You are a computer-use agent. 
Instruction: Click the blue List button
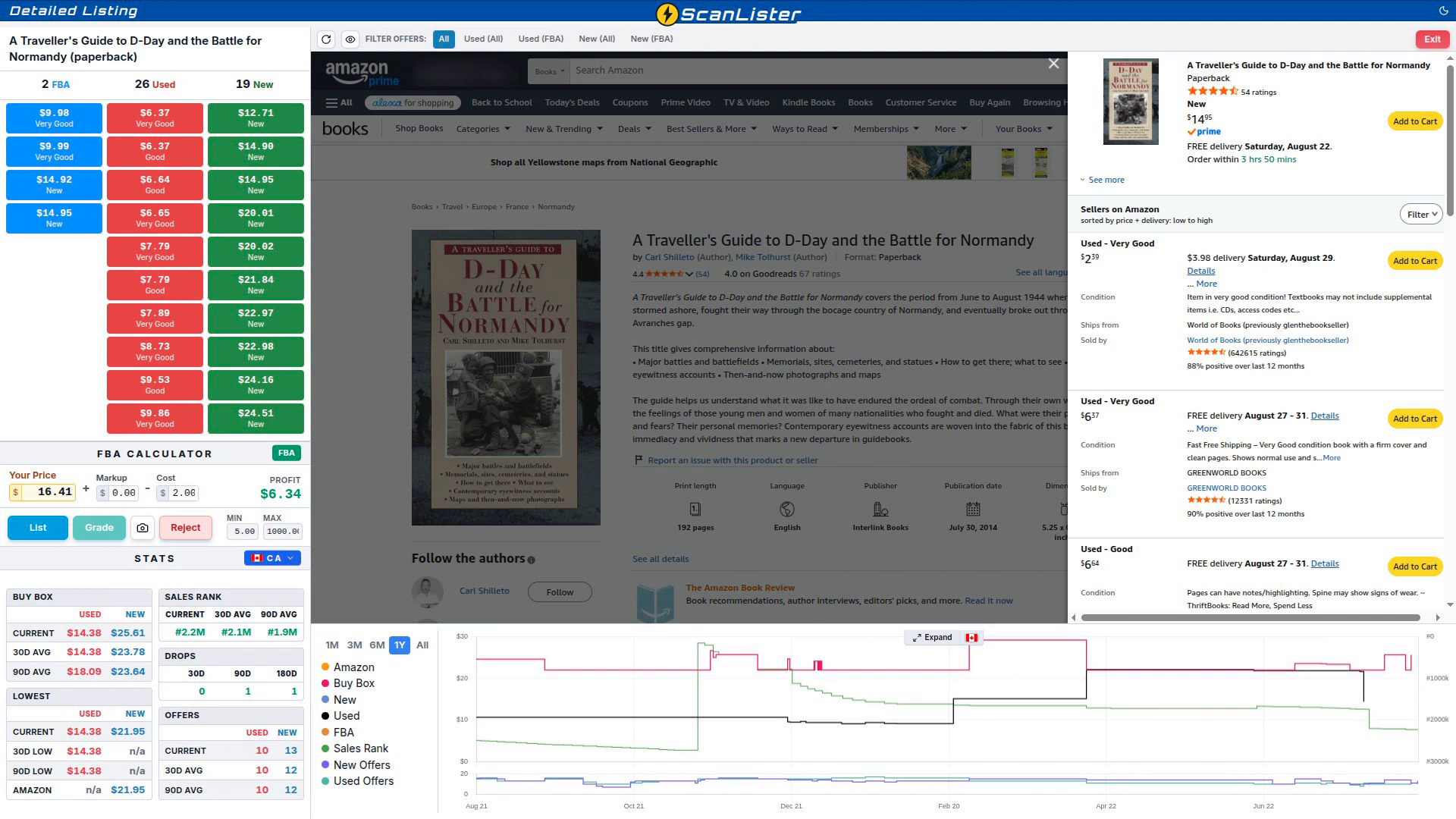pyautogui.click(x=38, y=528)
